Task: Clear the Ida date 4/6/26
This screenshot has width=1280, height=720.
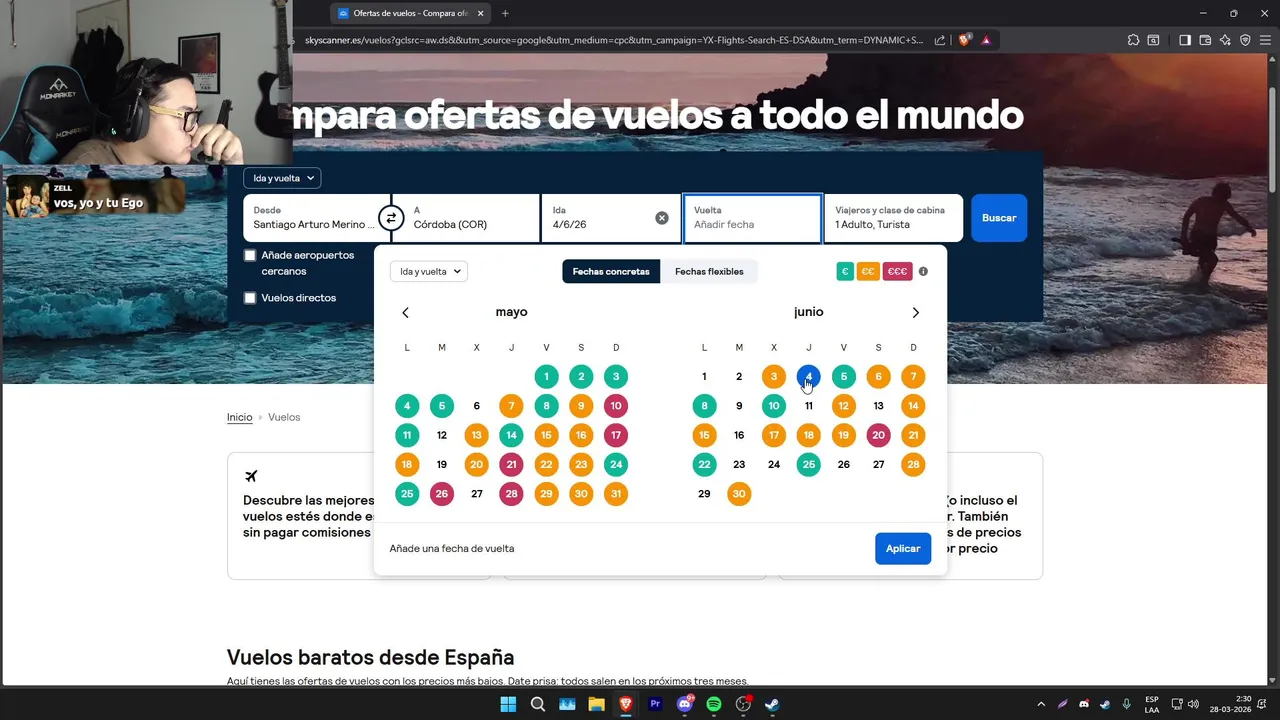Action: (661, 218)
